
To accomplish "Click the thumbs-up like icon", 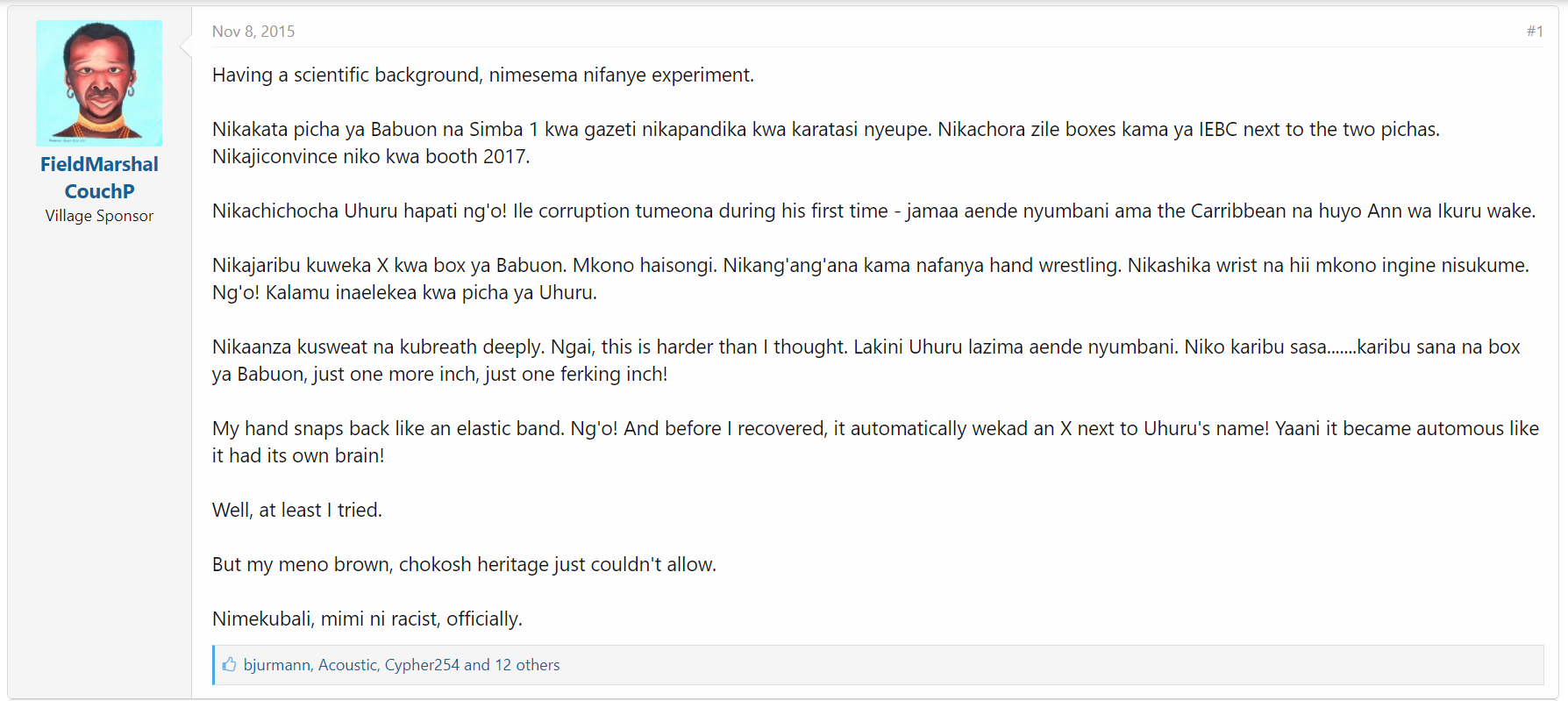I will coord(229,665).
